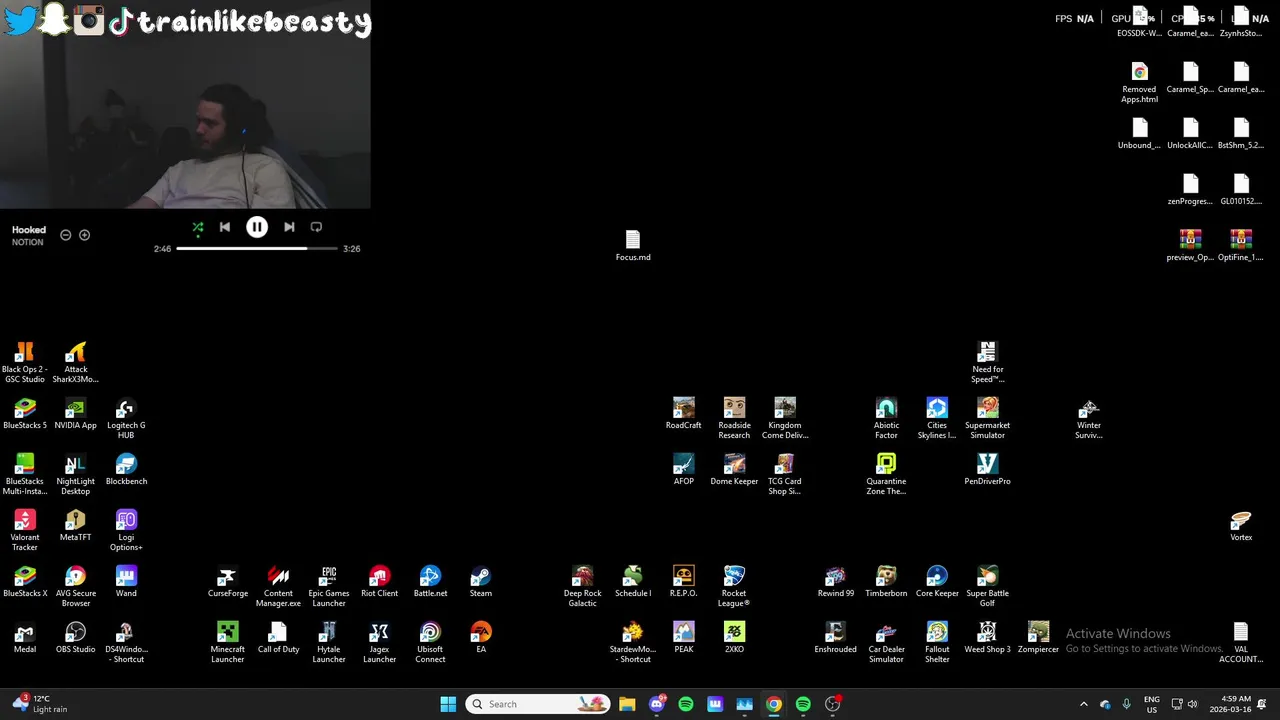Click the Vortex desktop icon

[x=1241, y=525]
